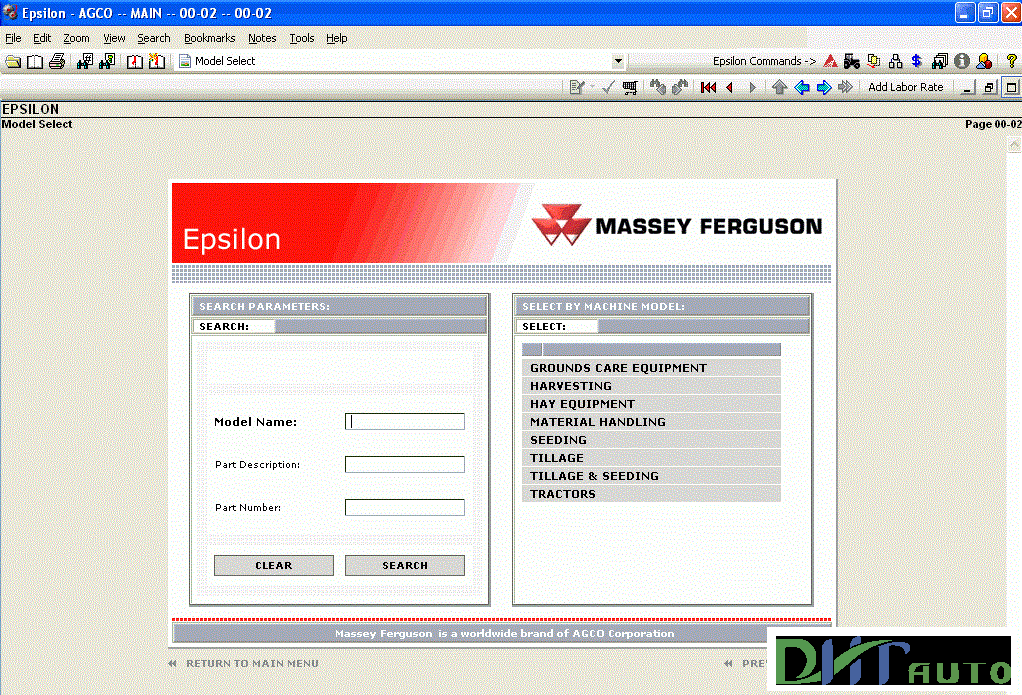The image size is (1022, 695).
Task: Click the black tractor icon
Action: tap(852, 61)
